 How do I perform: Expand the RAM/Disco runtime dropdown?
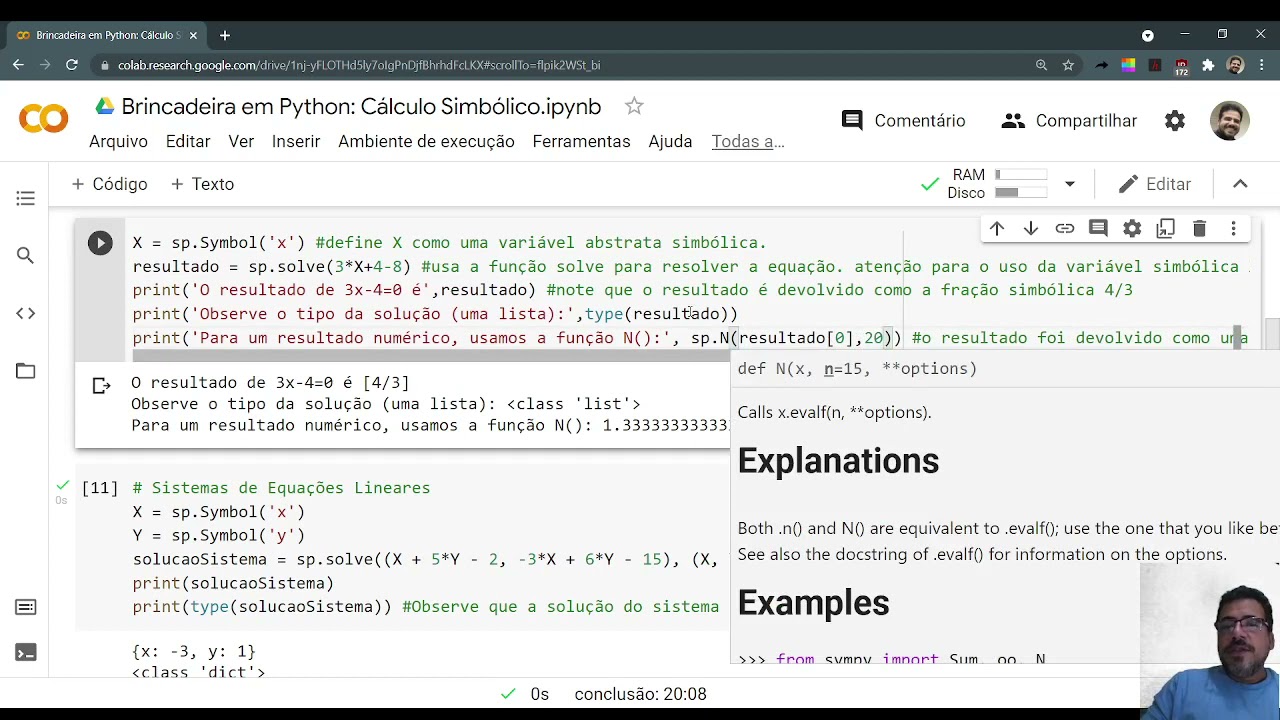[x=1069, y=184]
